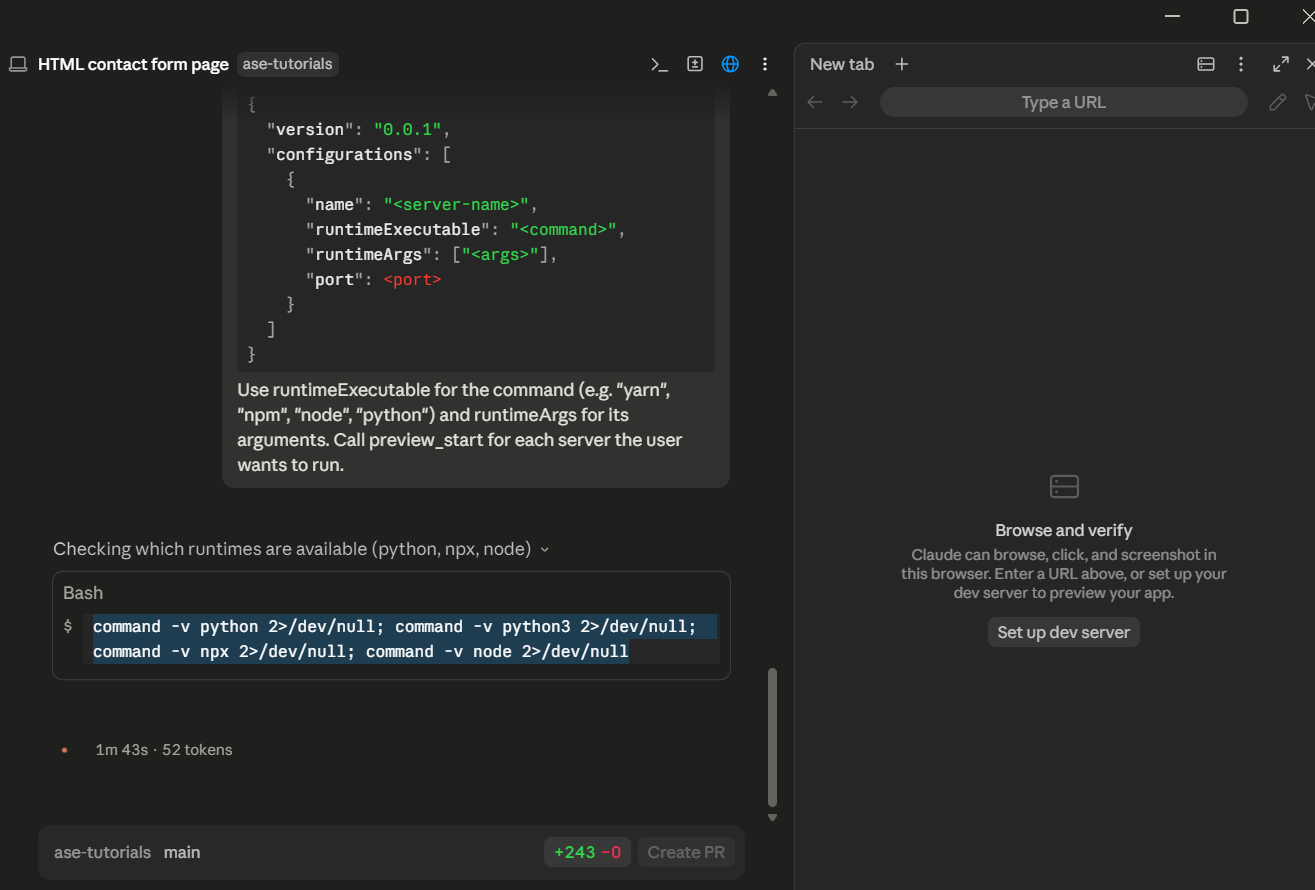Click ase-tutorials in the bottom bar
This screenshot has width=1315, height=890.
pyautogui.click(x=102, y=852)
